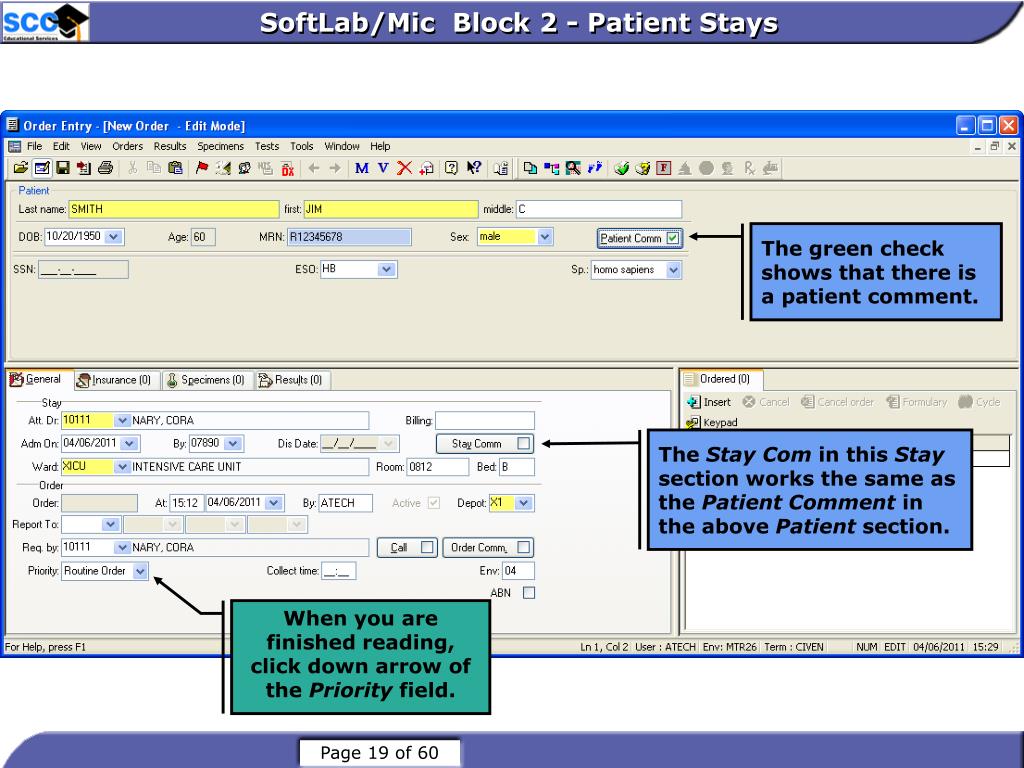The image size is (1024, 768).
Task: Click the Stay Comm button
Action: (x=485, y=443)
